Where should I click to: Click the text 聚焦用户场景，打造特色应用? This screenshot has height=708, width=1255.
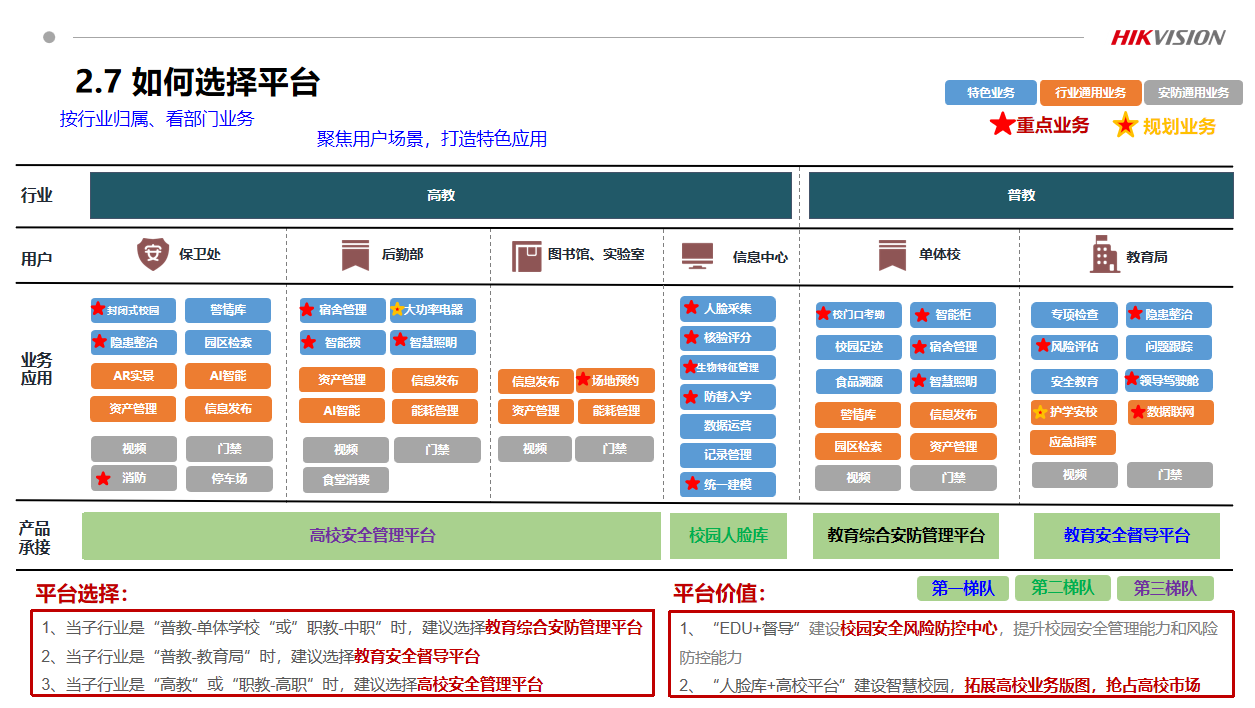click(432, 139)
